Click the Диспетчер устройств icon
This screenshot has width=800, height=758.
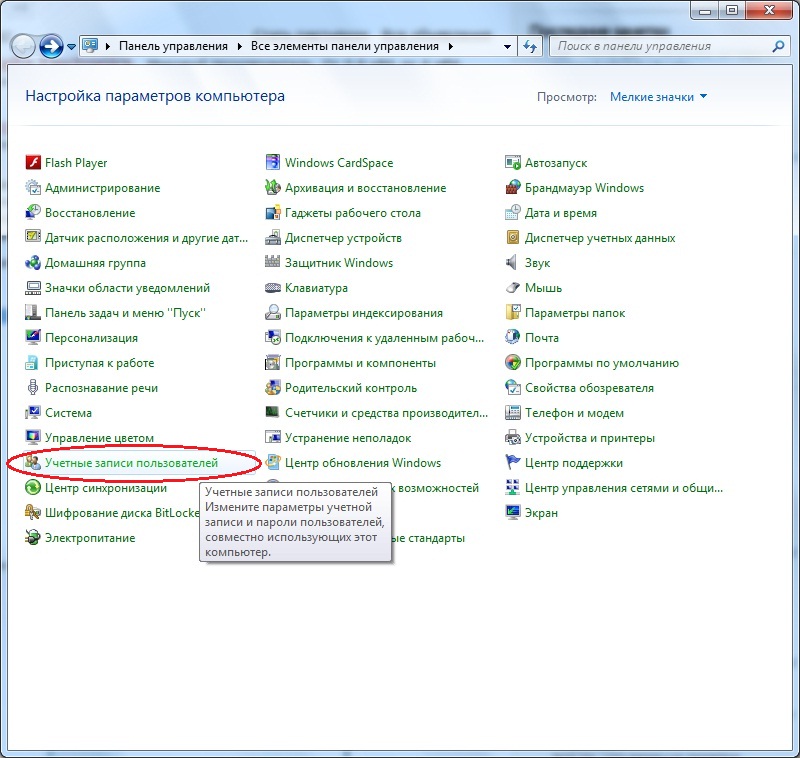click(x=273, y=238)
